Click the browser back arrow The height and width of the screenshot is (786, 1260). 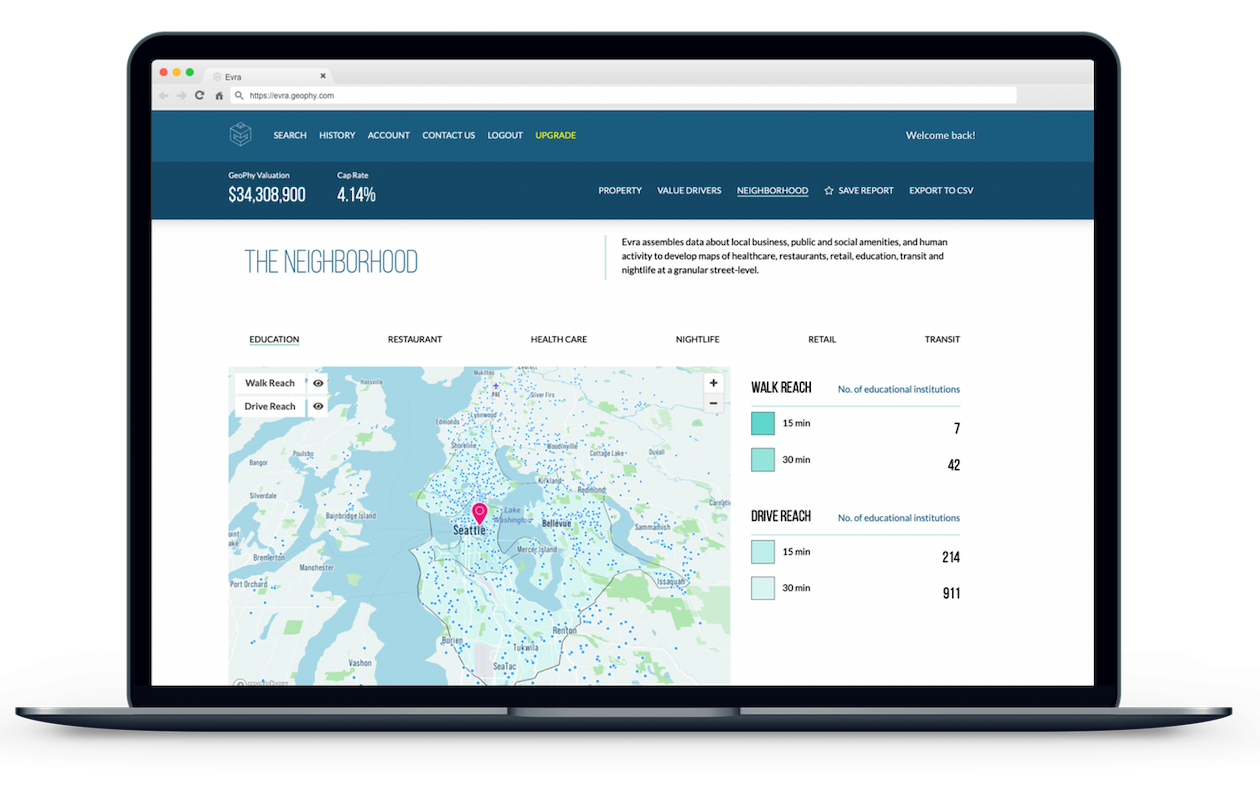[x=162, y=94]
